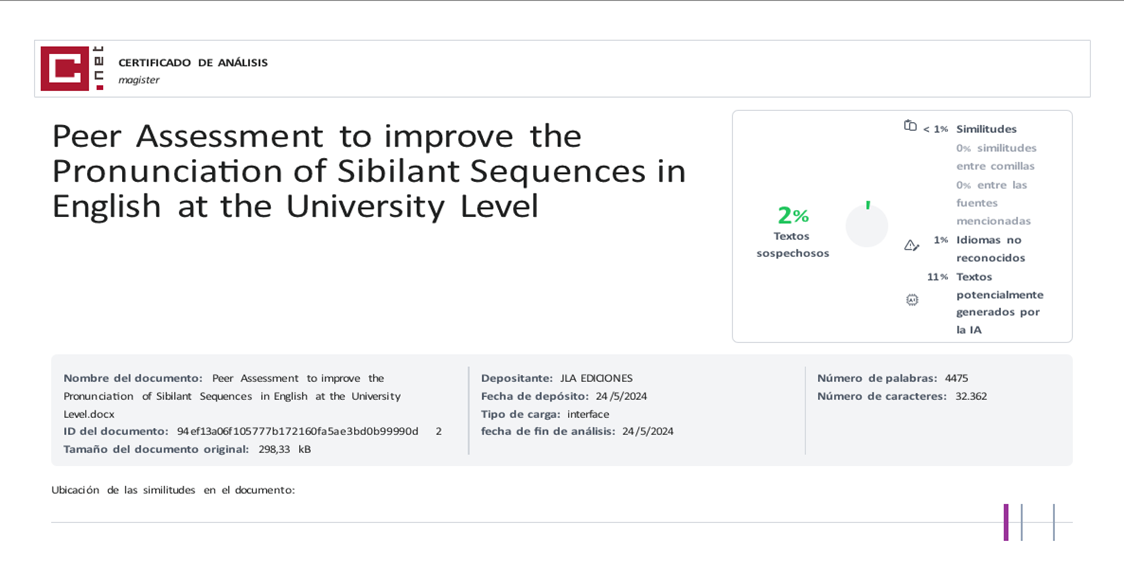
Task: Click Textos potencialmente generados por la IA
Action: (999, 302)
